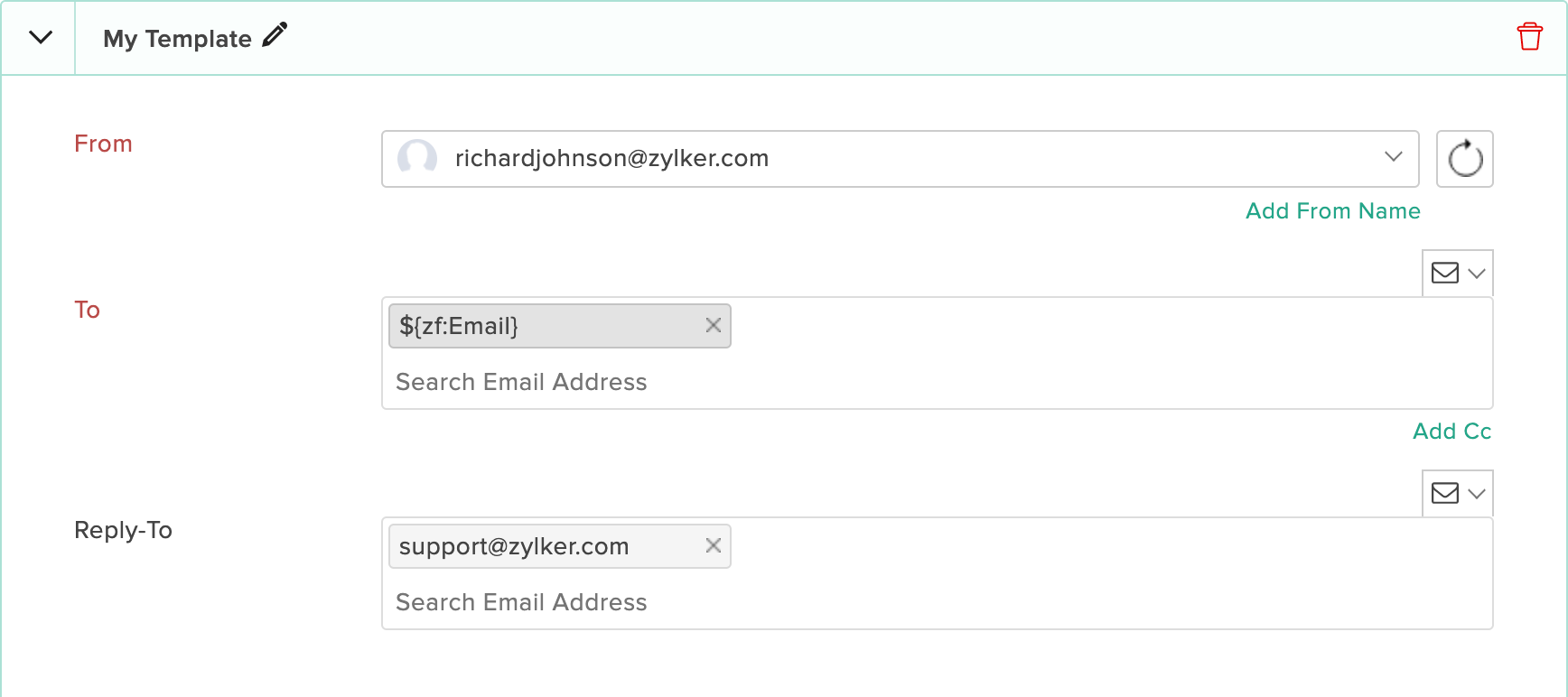Expand the chevron next to the Reply-To envelope icon
Screen dimensions: 1568x697
coord(1477,494)
